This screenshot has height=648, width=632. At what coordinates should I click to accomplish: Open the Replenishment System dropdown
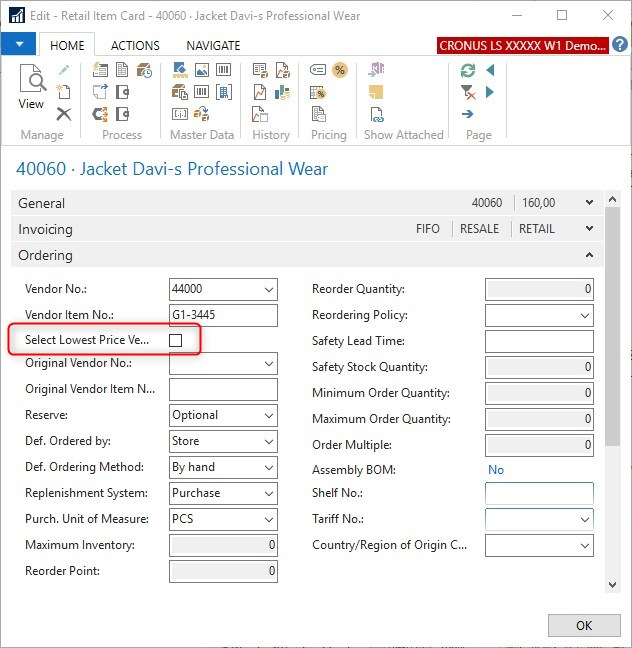click(268, 494)
